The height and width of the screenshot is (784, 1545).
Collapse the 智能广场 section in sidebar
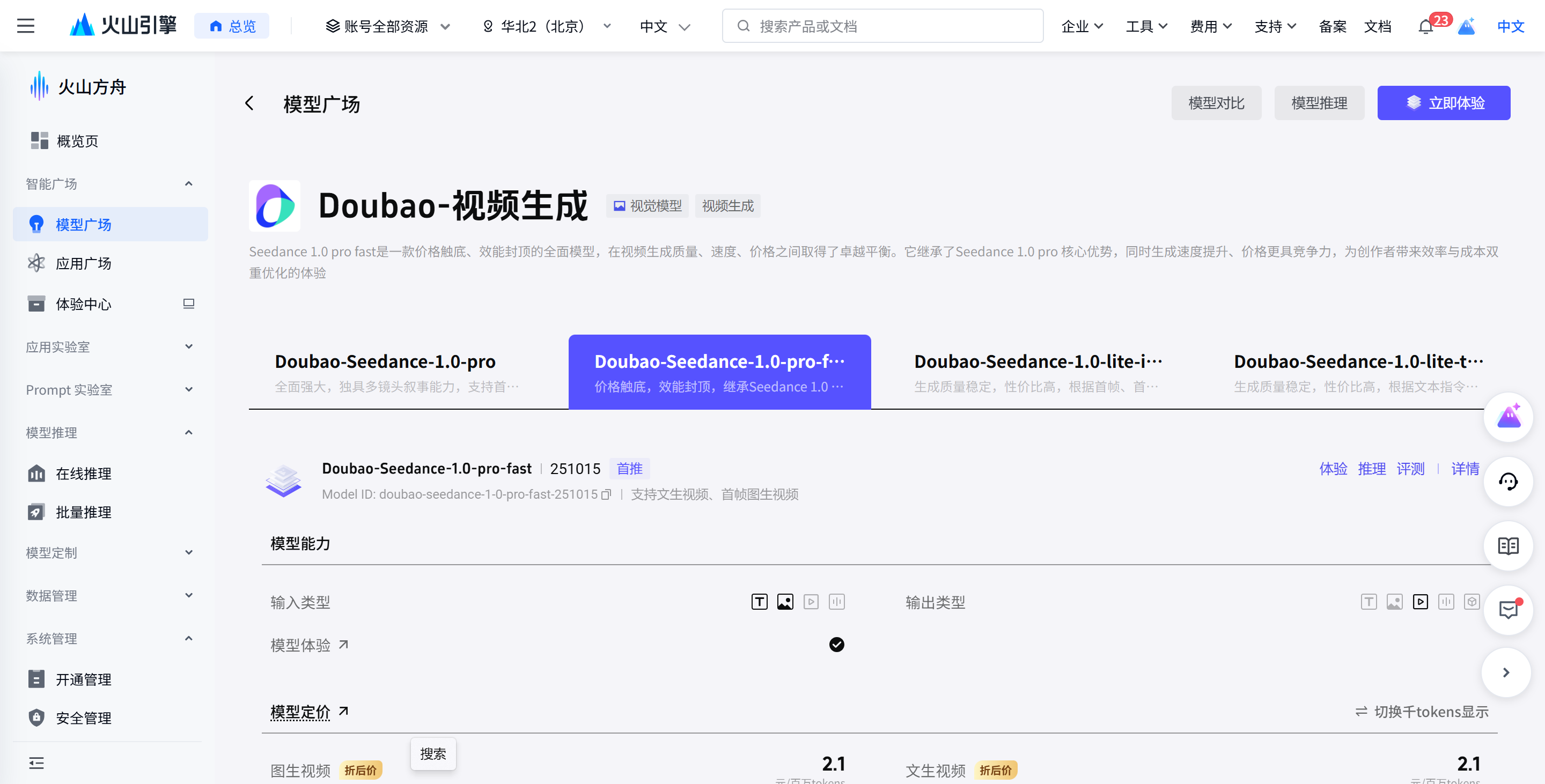tap(188, 183)
